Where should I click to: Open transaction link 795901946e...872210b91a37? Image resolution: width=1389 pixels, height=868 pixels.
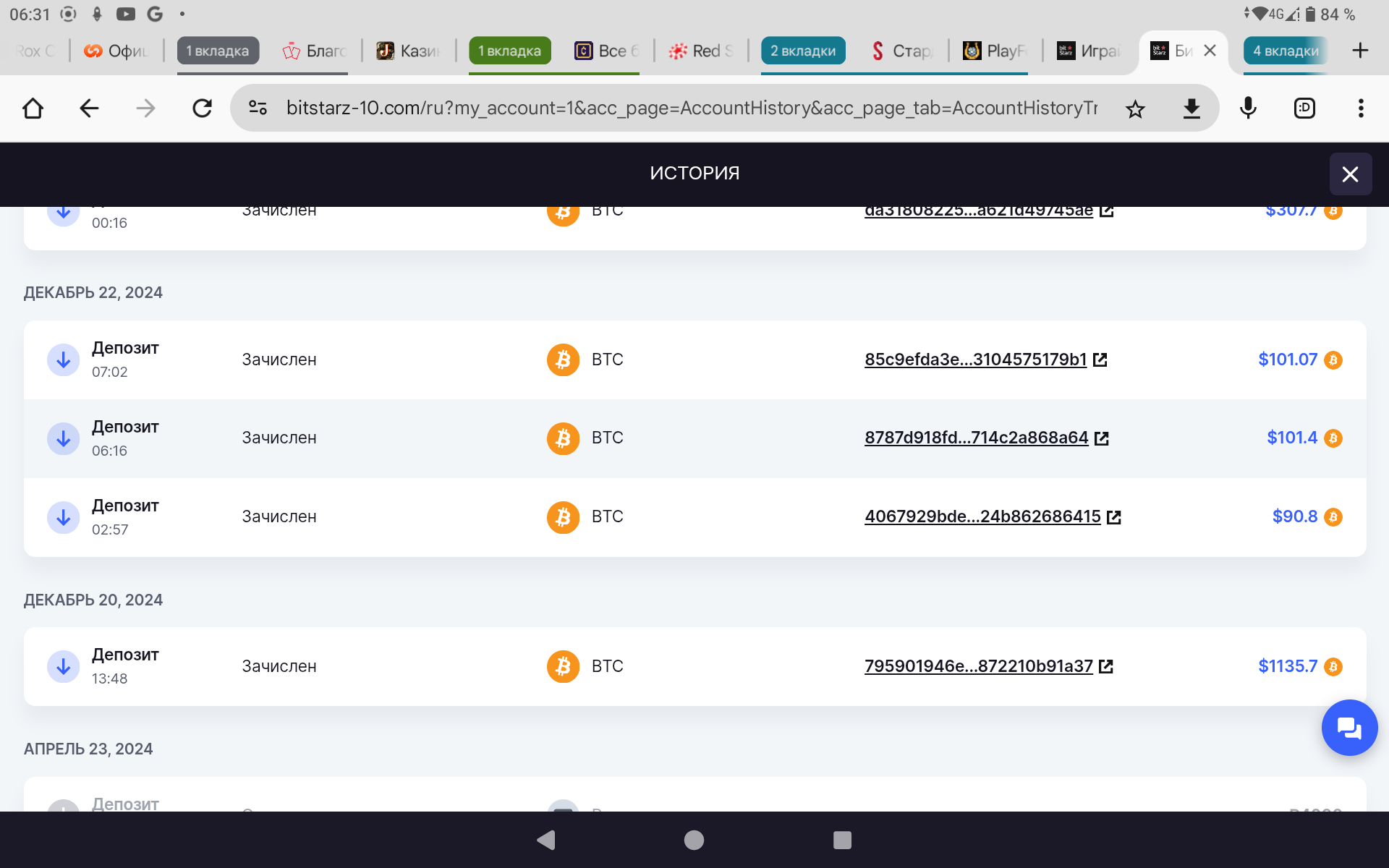(978, 666)
